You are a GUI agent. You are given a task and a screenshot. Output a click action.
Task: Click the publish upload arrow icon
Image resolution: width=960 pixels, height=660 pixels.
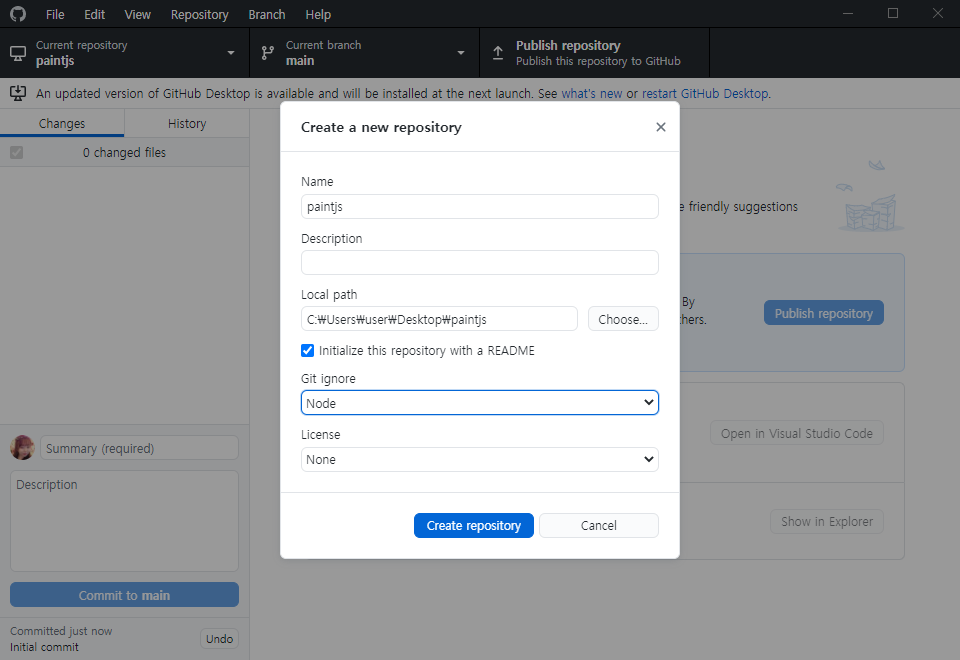pyautogui.click(x=498, y=53)
